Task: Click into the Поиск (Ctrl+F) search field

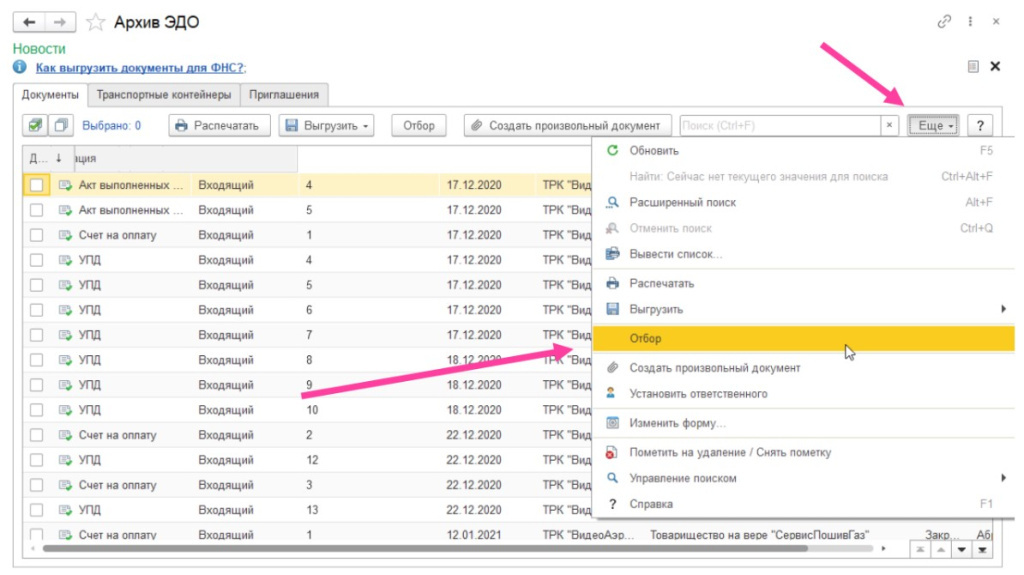Action: (778, 126)
